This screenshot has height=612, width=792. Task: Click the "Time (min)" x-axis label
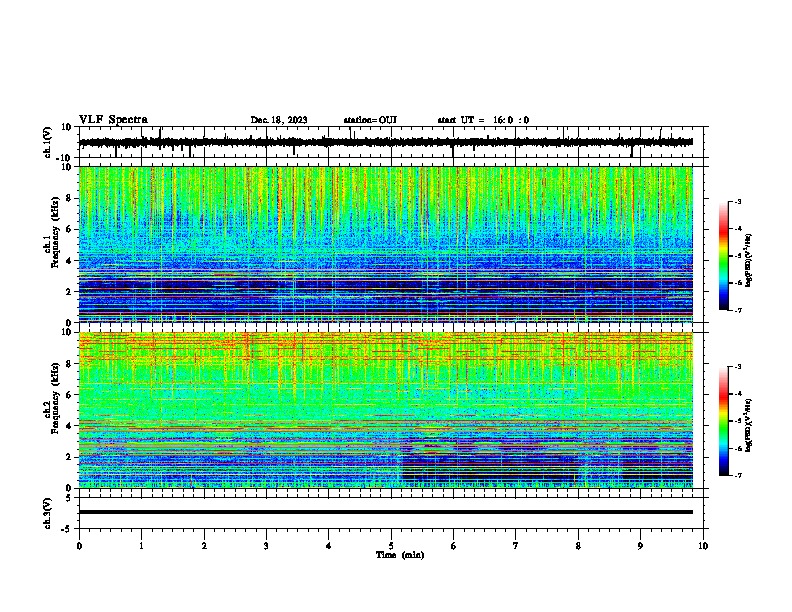coord(400,555)
